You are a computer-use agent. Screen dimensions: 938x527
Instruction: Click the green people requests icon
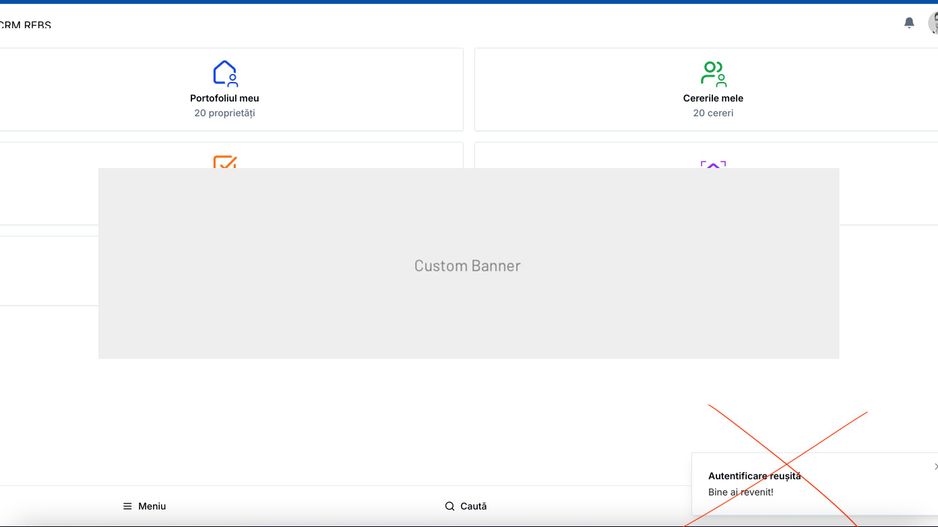713,73
